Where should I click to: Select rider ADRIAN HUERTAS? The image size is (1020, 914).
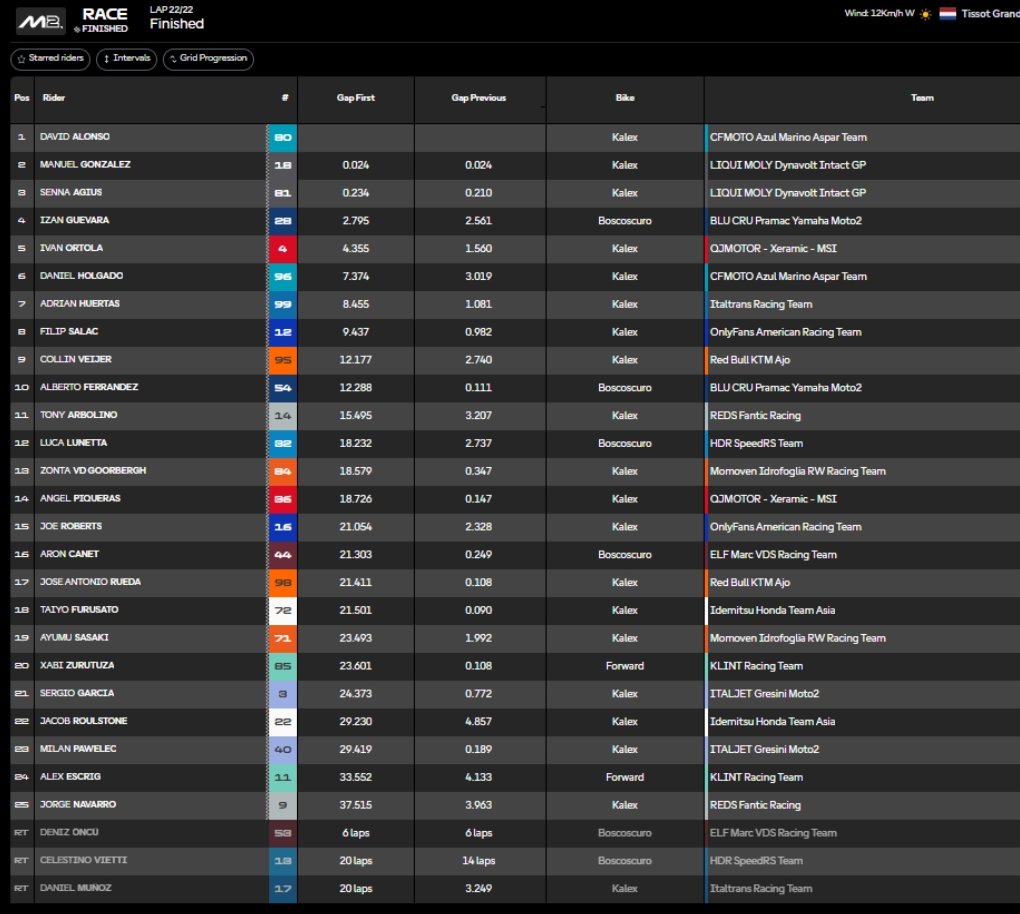80,304
